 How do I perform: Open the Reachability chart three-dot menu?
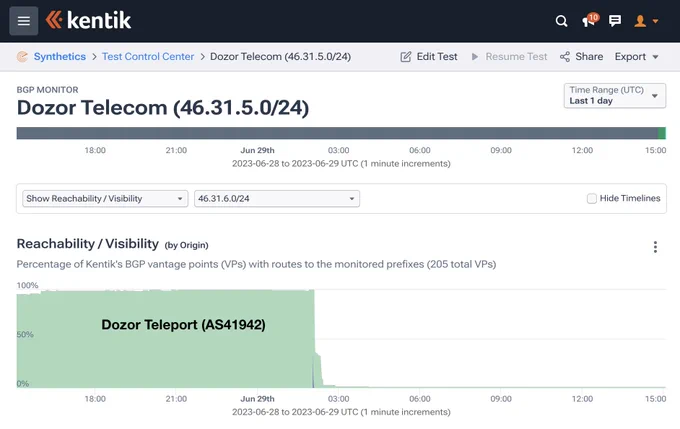655,247
